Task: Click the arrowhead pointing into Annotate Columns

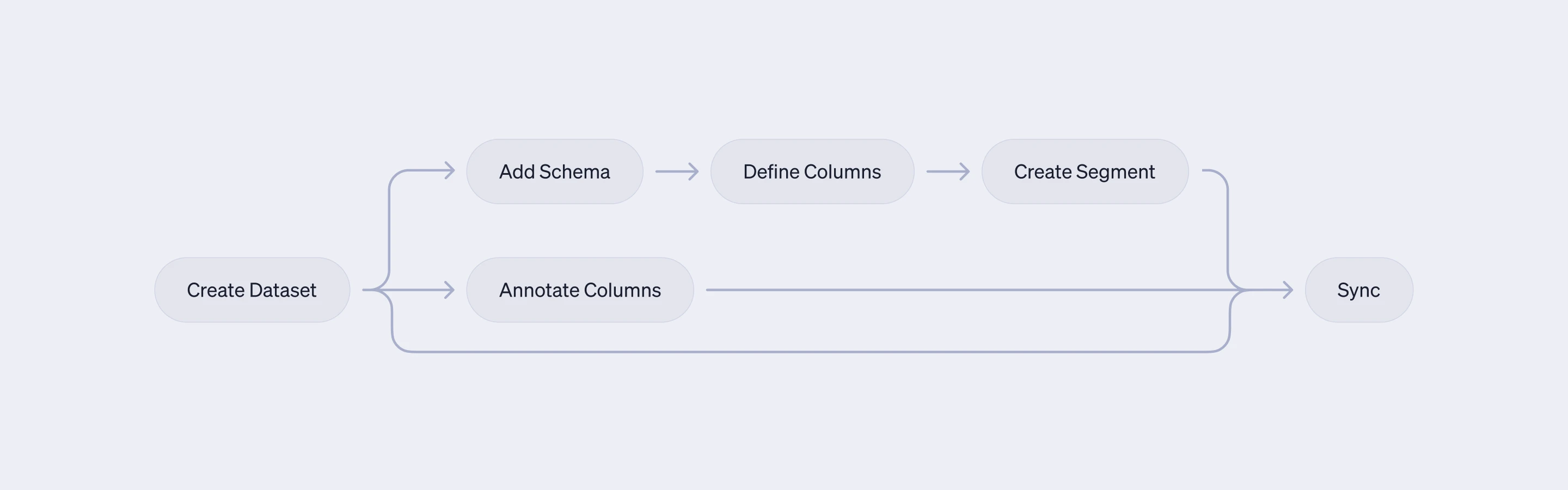Action: click(450, 290)
